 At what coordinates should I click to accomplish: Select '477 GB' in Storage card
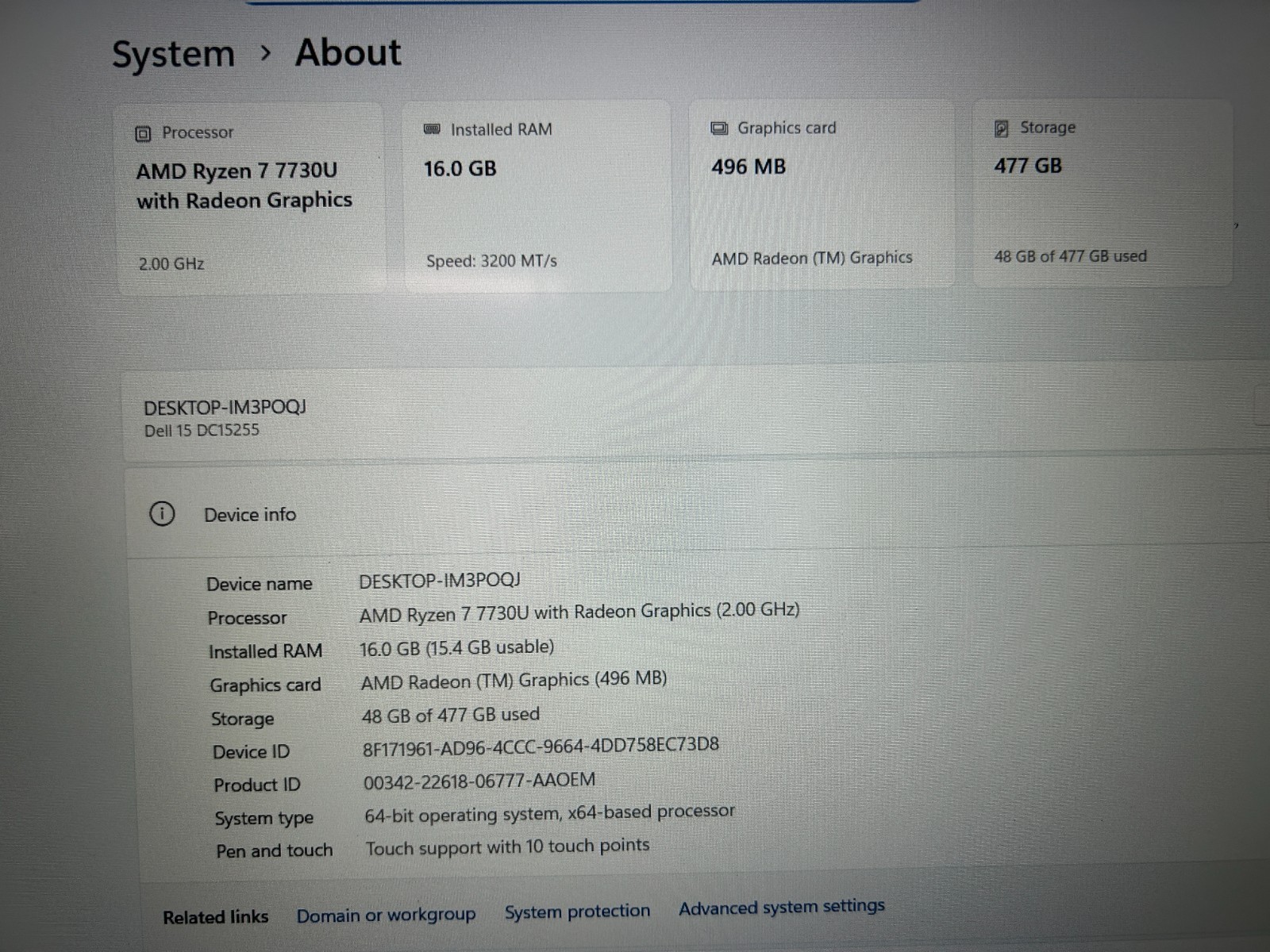point(1028,166)
